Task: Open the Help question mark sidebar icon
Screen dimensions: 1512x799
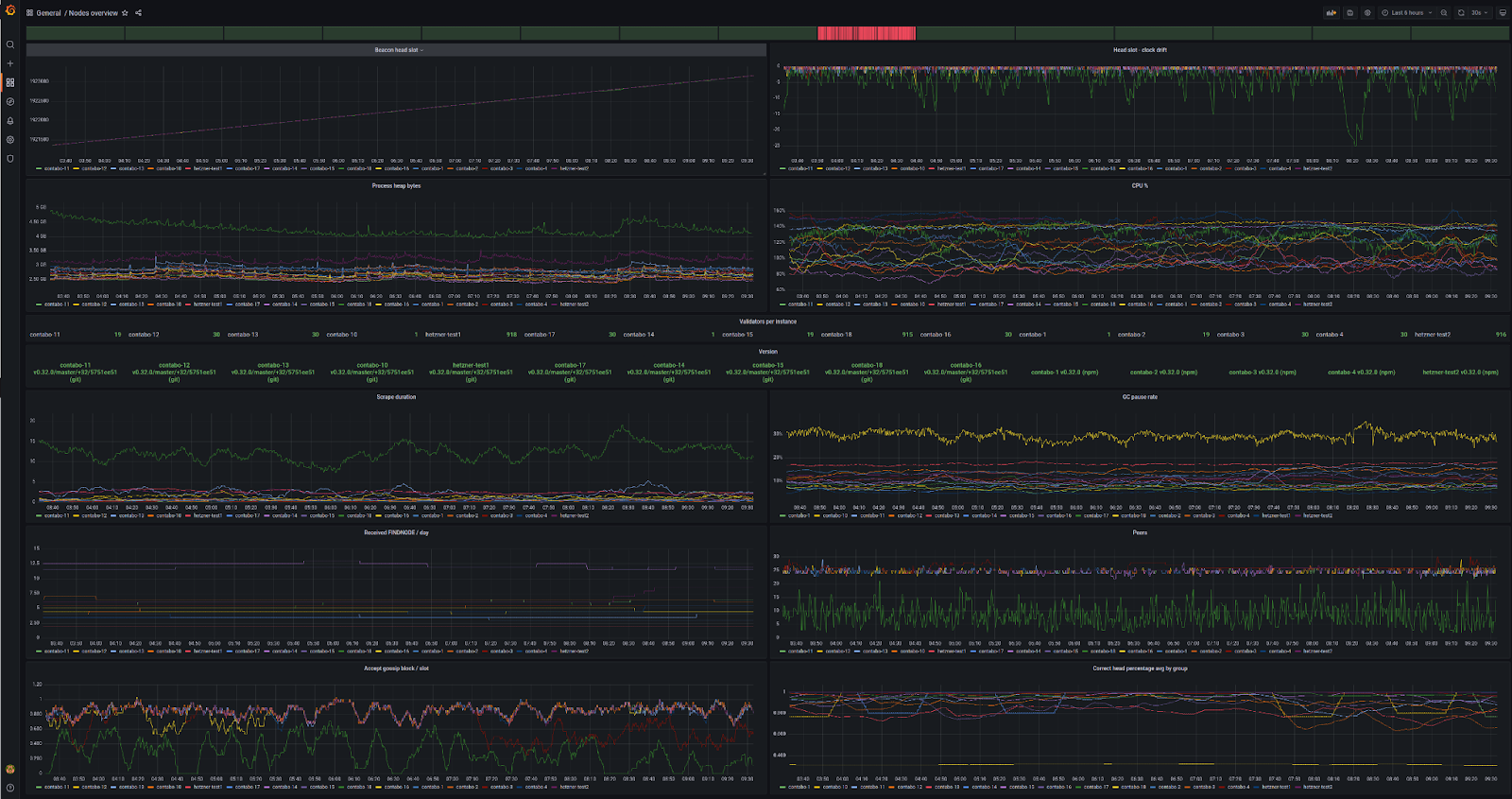Action: tap(10, 787)
